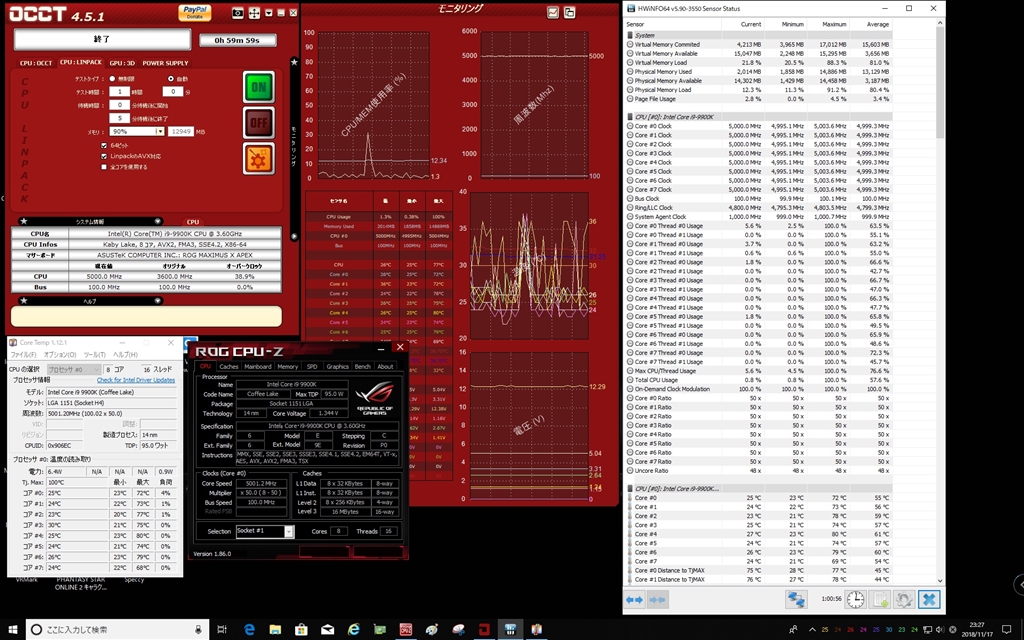Click the Maximum column header in HWiNFO

pyautogui.click(x=827, y=24)
